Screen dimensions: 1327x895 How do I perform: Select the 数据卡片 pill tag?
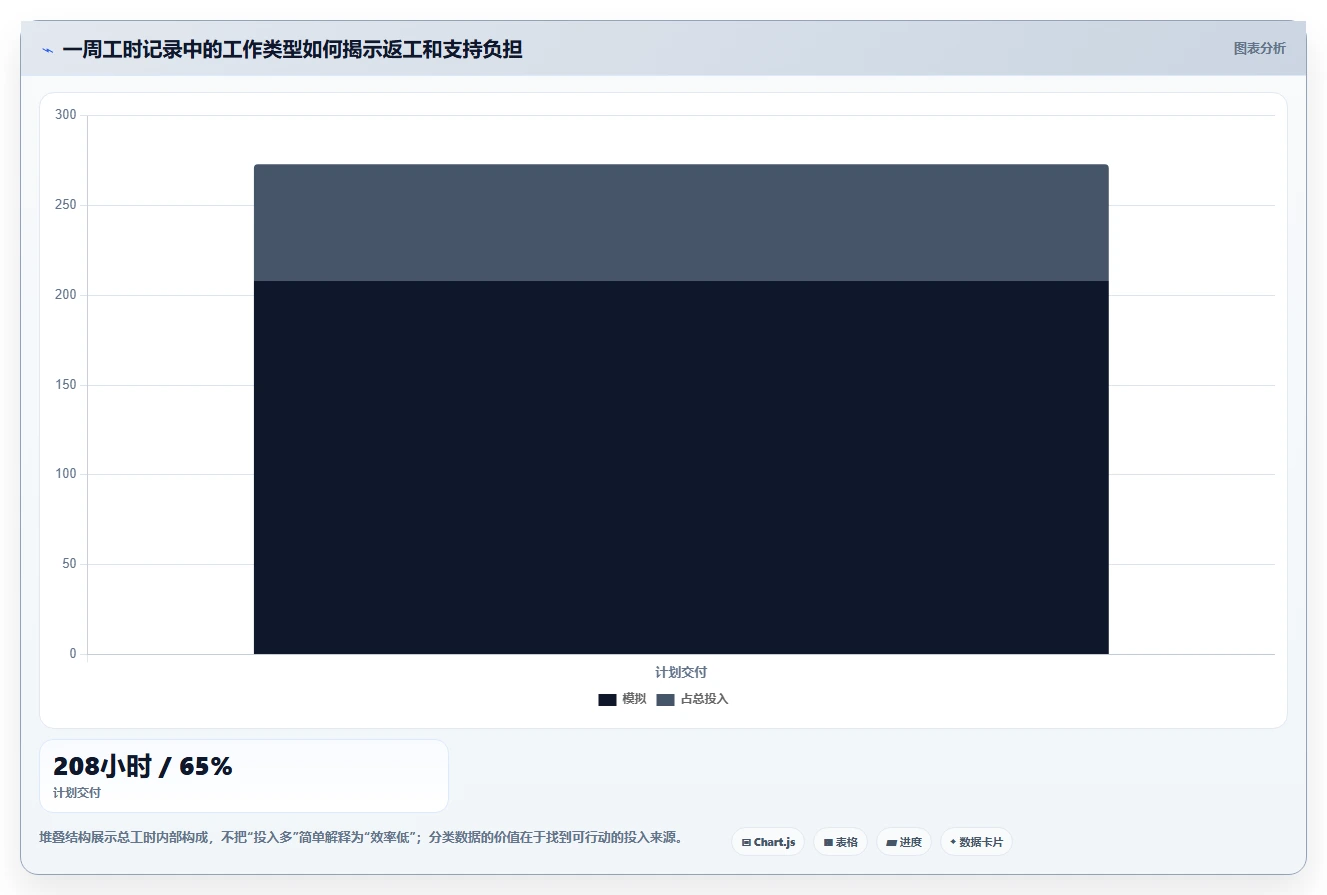[x=976, y=842]
